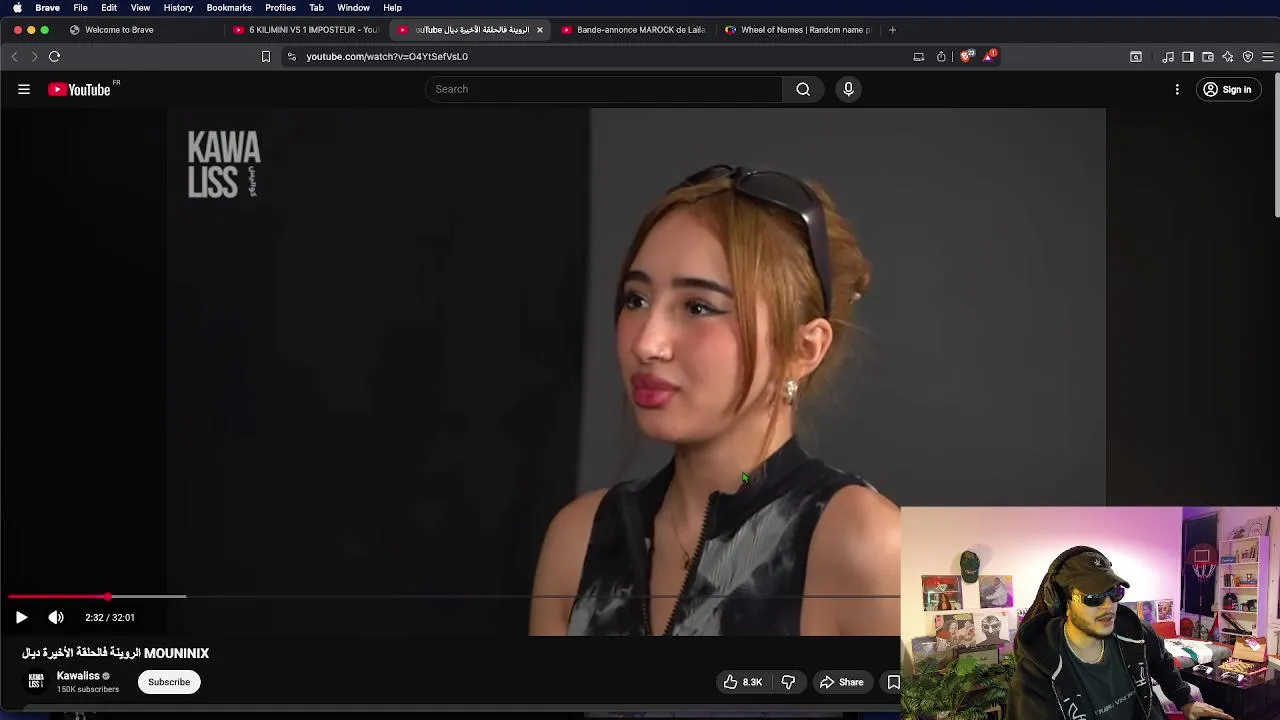1280x720 pixels.
Task: Click the install app icon in address bar
Action: pos(919,57)
